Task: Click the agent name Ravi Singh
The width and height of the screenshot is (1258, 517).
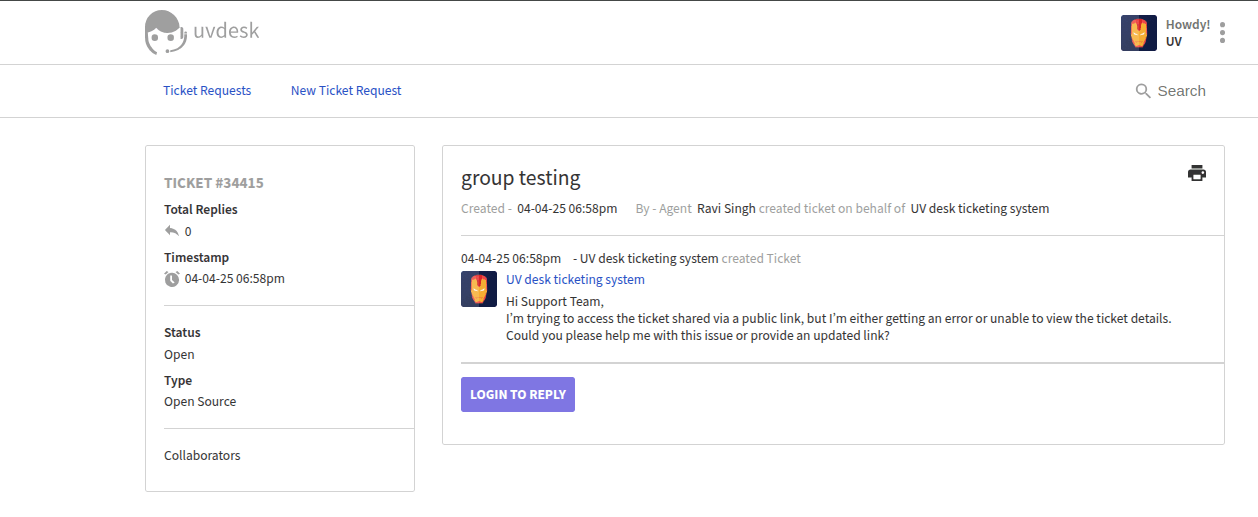Action: point(726,209)
